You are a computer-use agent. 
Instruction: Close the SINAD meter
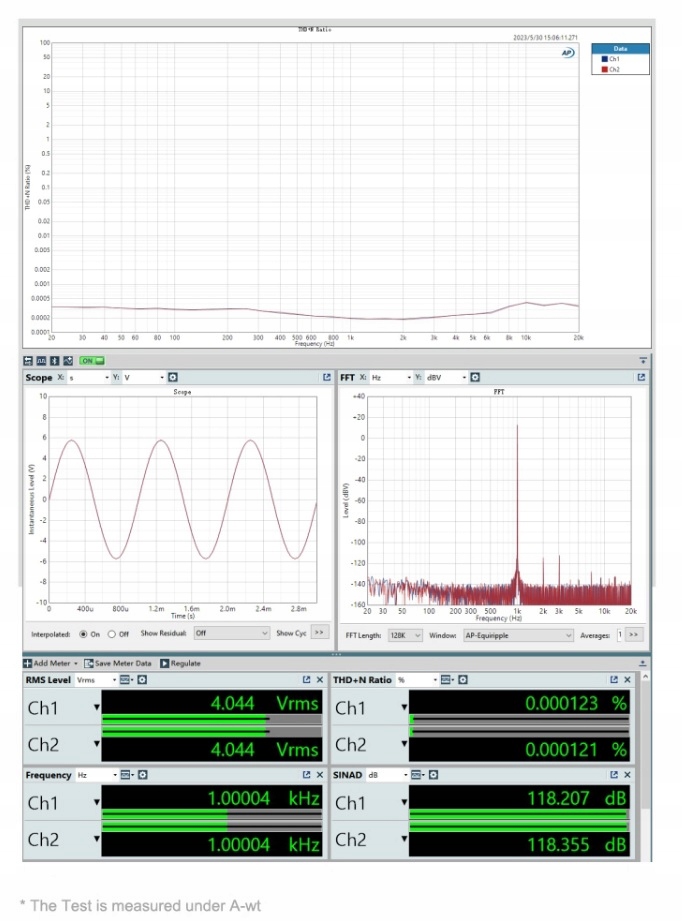627,775
